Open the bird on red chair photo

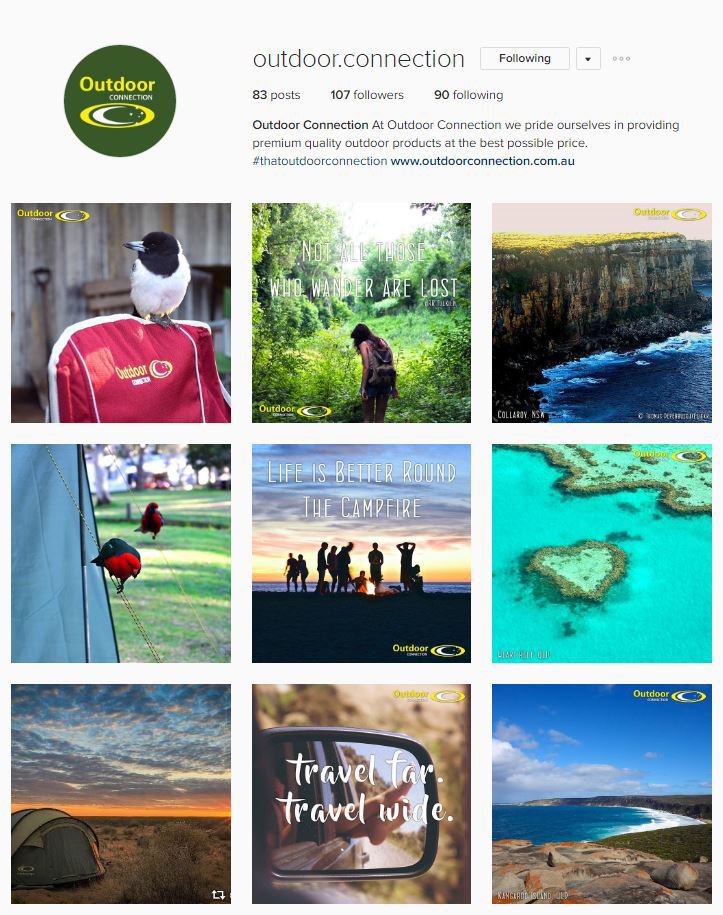coord(121,313)
